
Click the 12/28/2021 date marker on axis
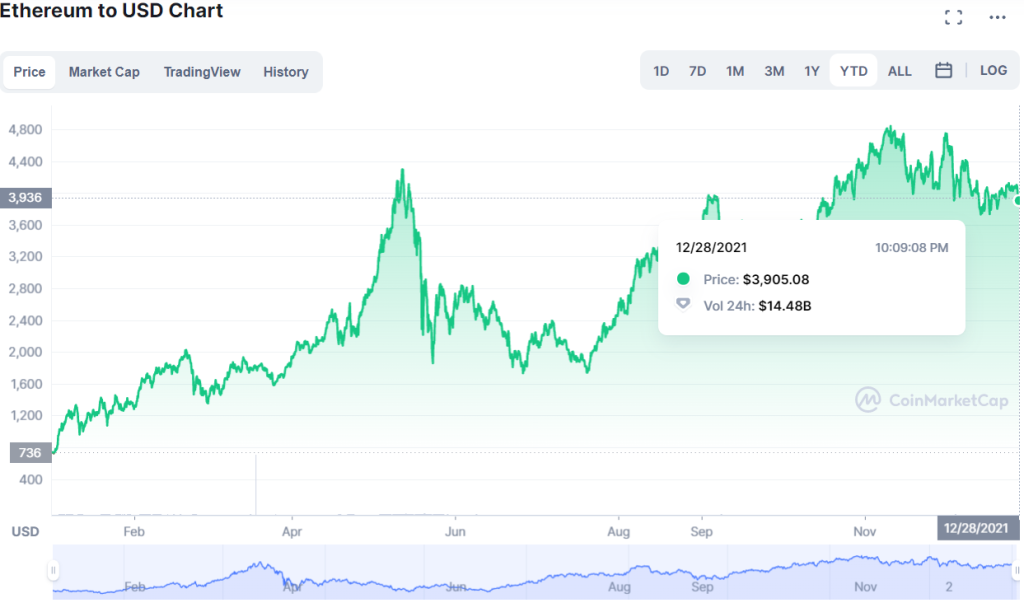tap(976, 528)
